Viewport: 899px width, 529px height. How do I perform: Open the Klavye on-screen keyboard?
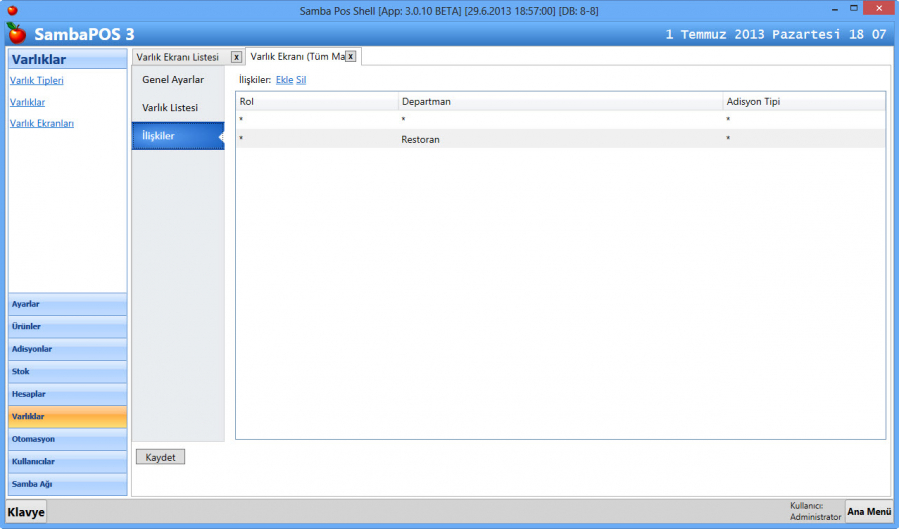27,512
